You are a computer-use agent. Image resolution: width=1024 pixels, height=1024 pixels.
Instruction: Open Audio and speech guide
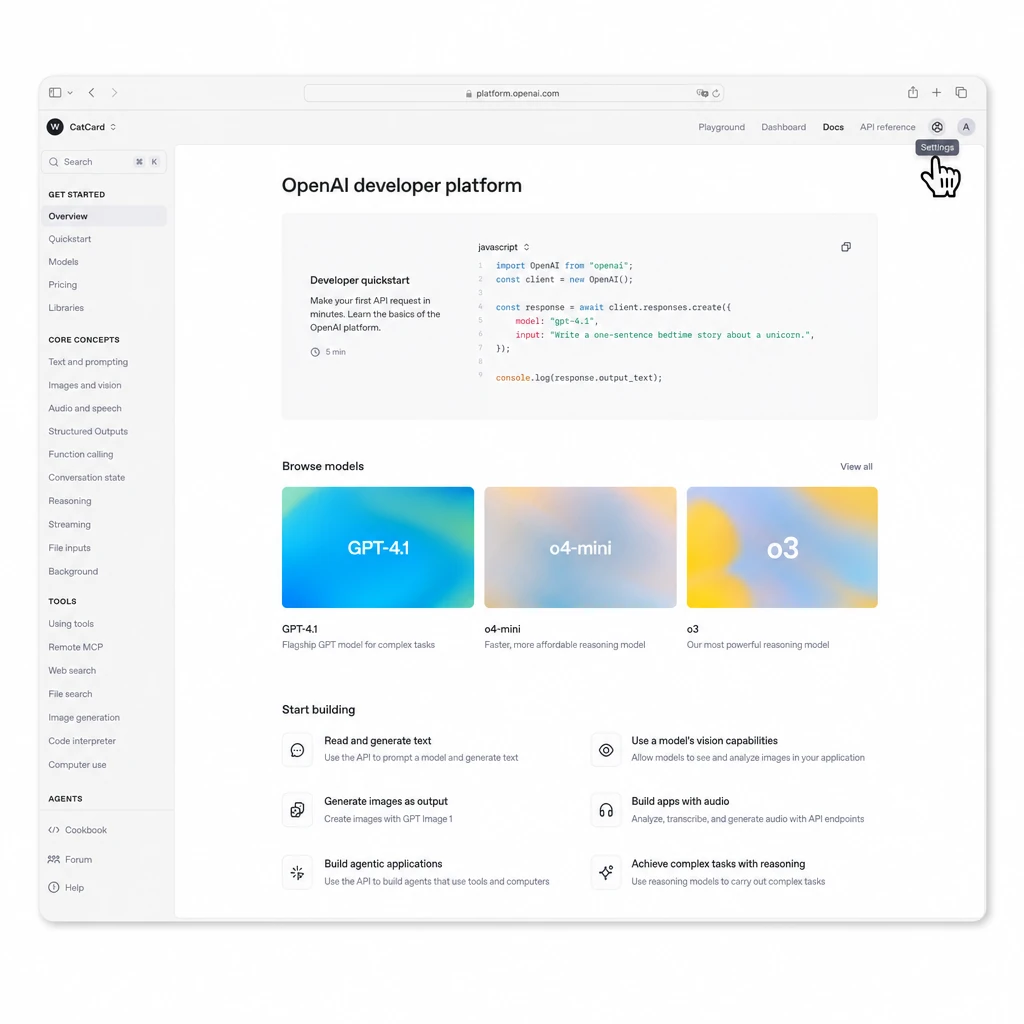click(x=84, y=408)
